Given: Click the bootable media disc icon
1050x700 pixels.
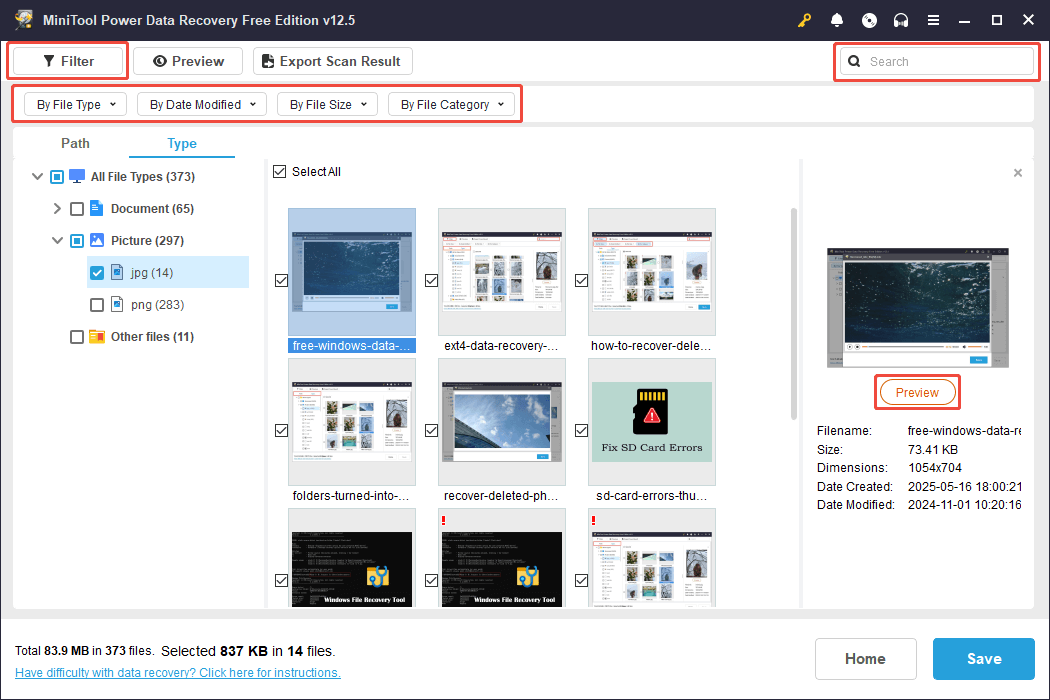Looking at the screenshot, I should 869,19.
